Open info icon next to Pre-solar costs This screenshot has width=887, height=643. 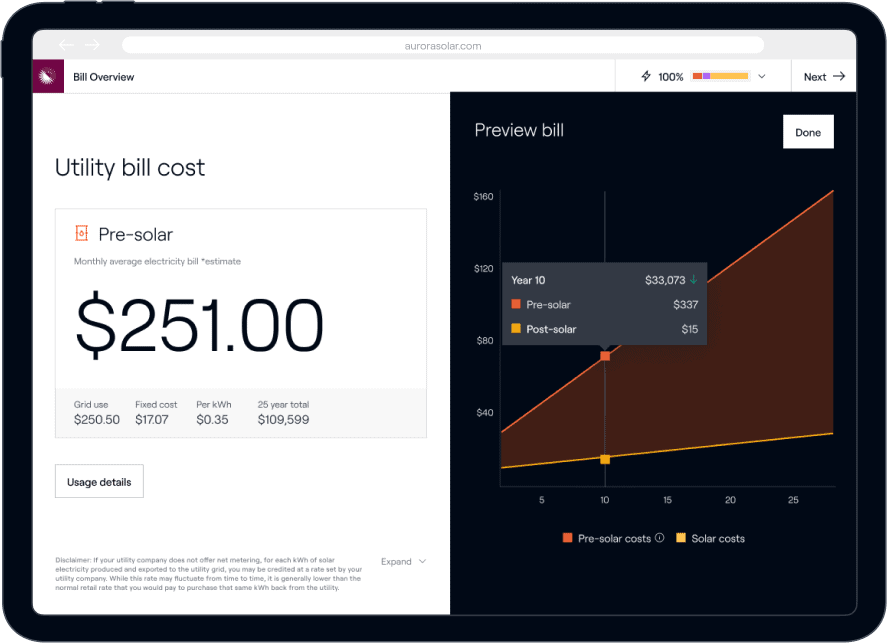click(x=660, y=538)
